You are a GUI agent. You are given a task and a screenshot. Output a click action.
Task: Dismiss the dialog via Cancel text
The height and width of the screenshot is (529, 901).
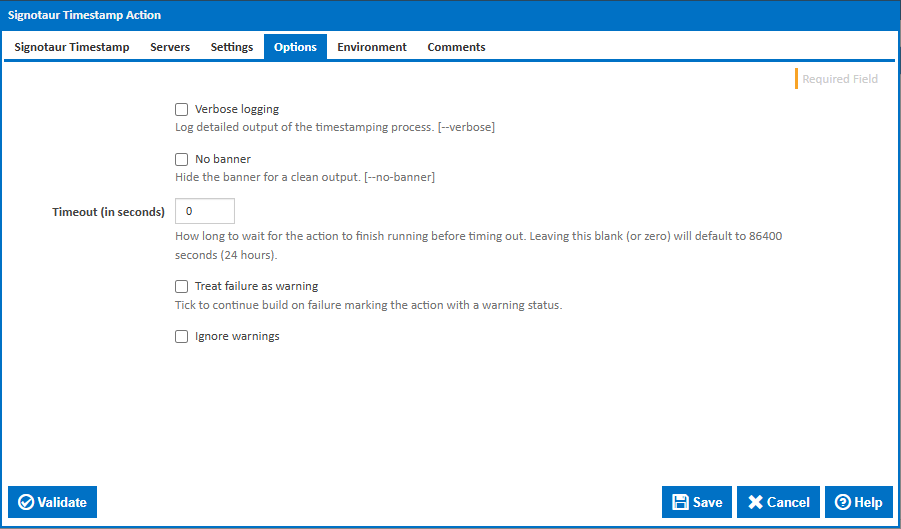(x=789, y=502)
